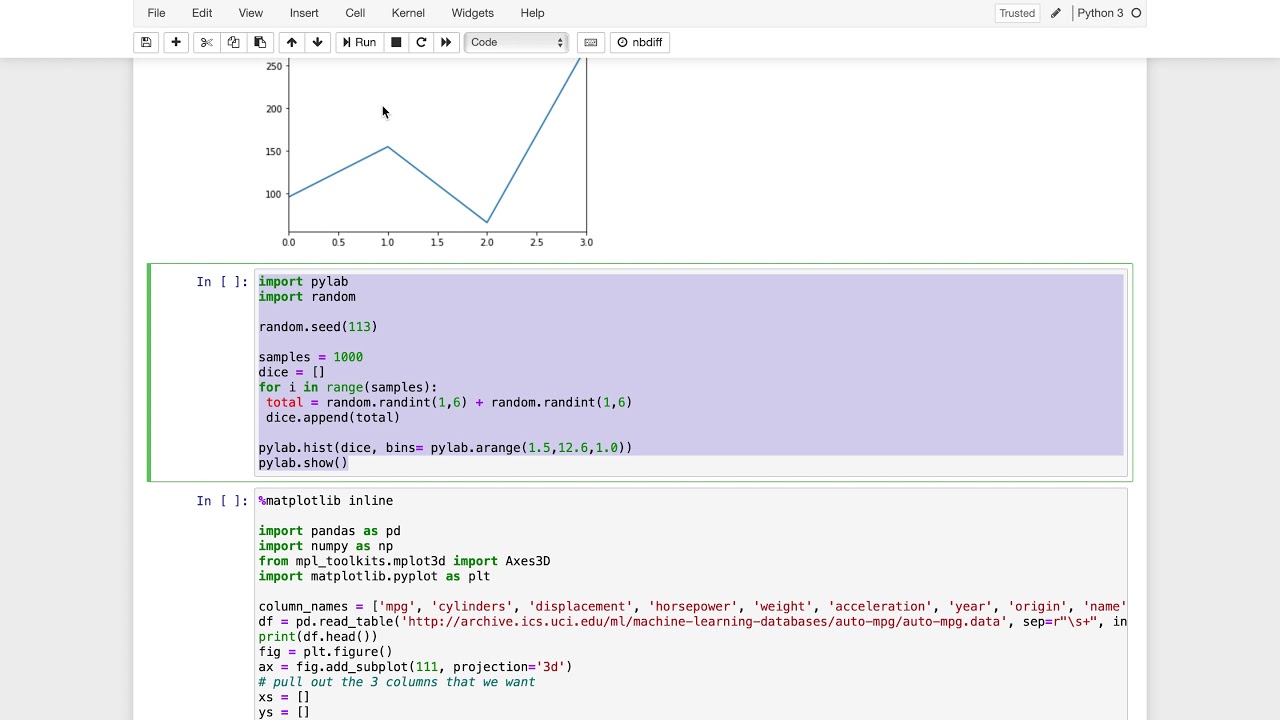
Task: Insert a cell below with the plus icon
Action: [176, 42]
